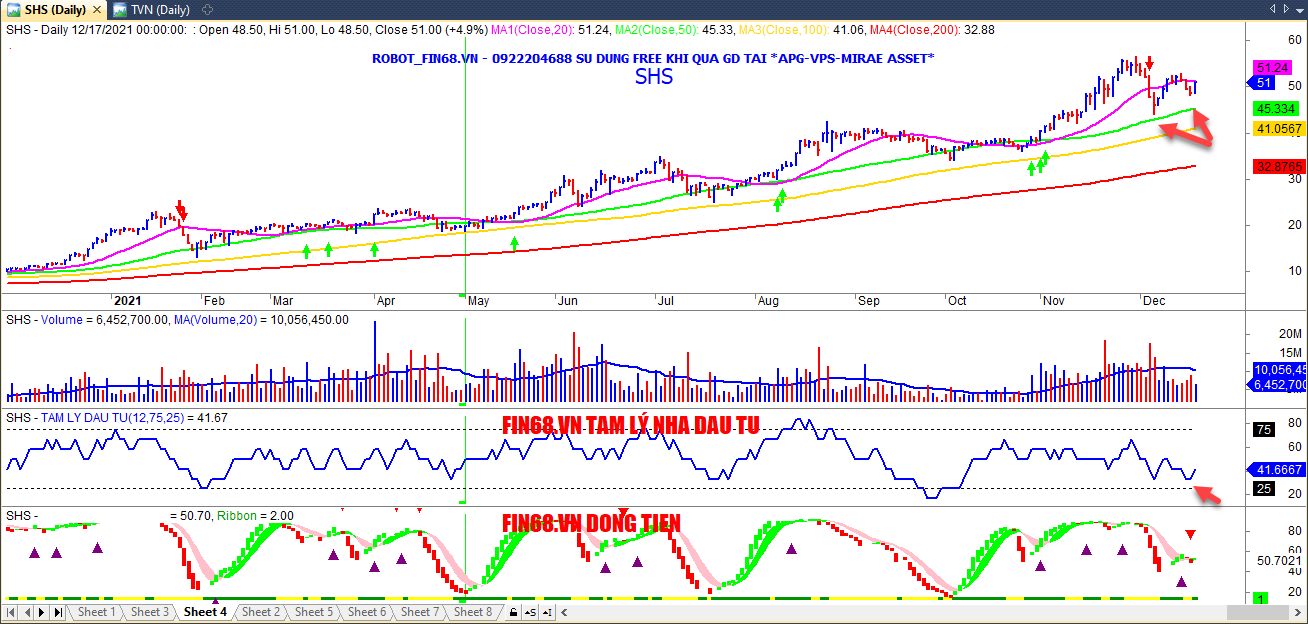Go to the previous sheet tab
Image resolution: width=1308 pixels, height=624 pixels.
28,612
